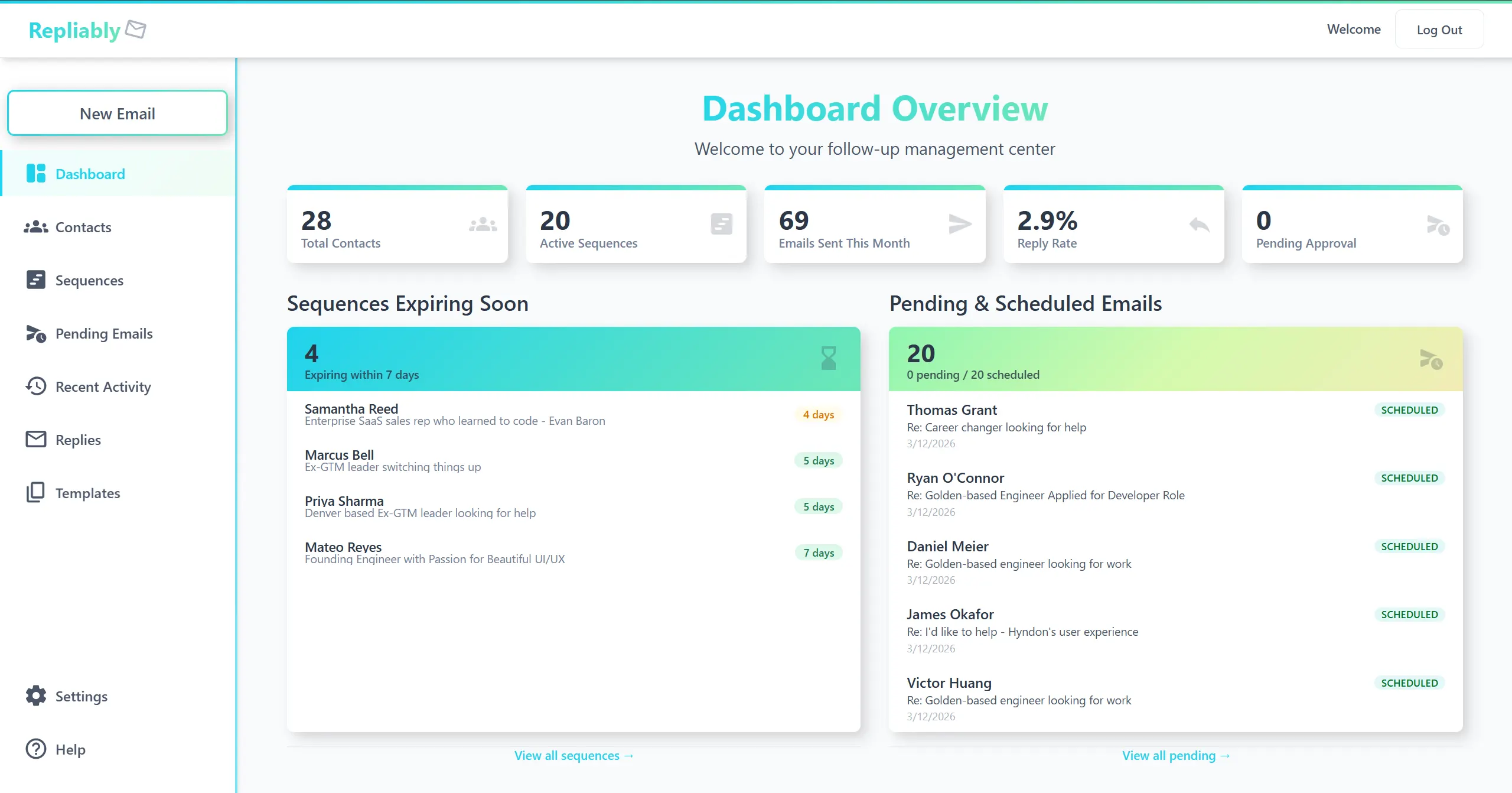Screen dimensions: 1512x793
Task: Open Help via the question mark icon
Action: click(x=35, y=749)
